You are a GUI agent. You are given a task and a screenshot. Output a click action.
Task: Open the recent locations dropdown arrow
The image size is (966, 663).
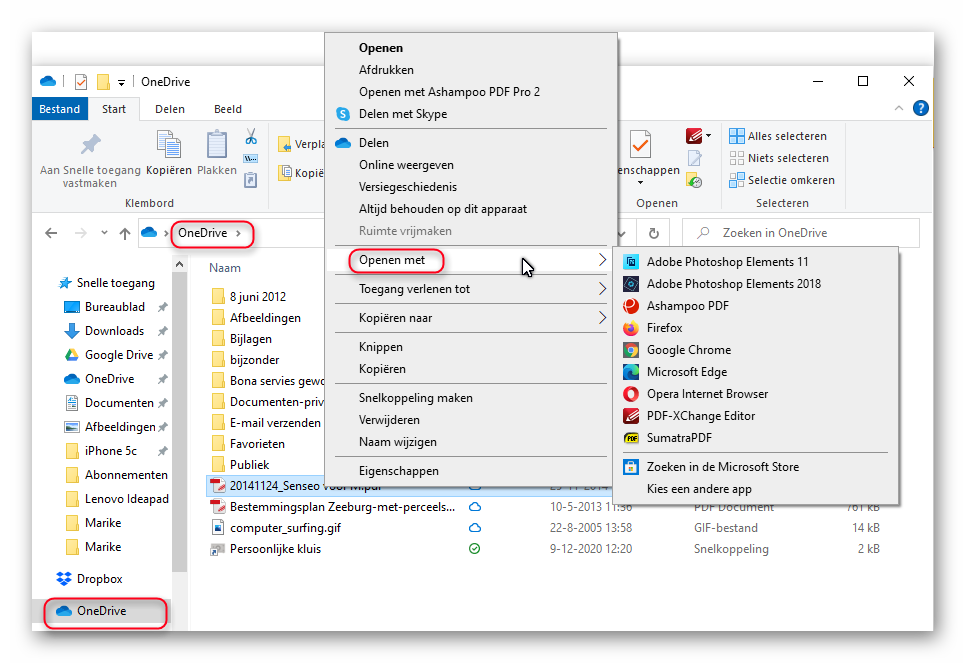point(104,233)
